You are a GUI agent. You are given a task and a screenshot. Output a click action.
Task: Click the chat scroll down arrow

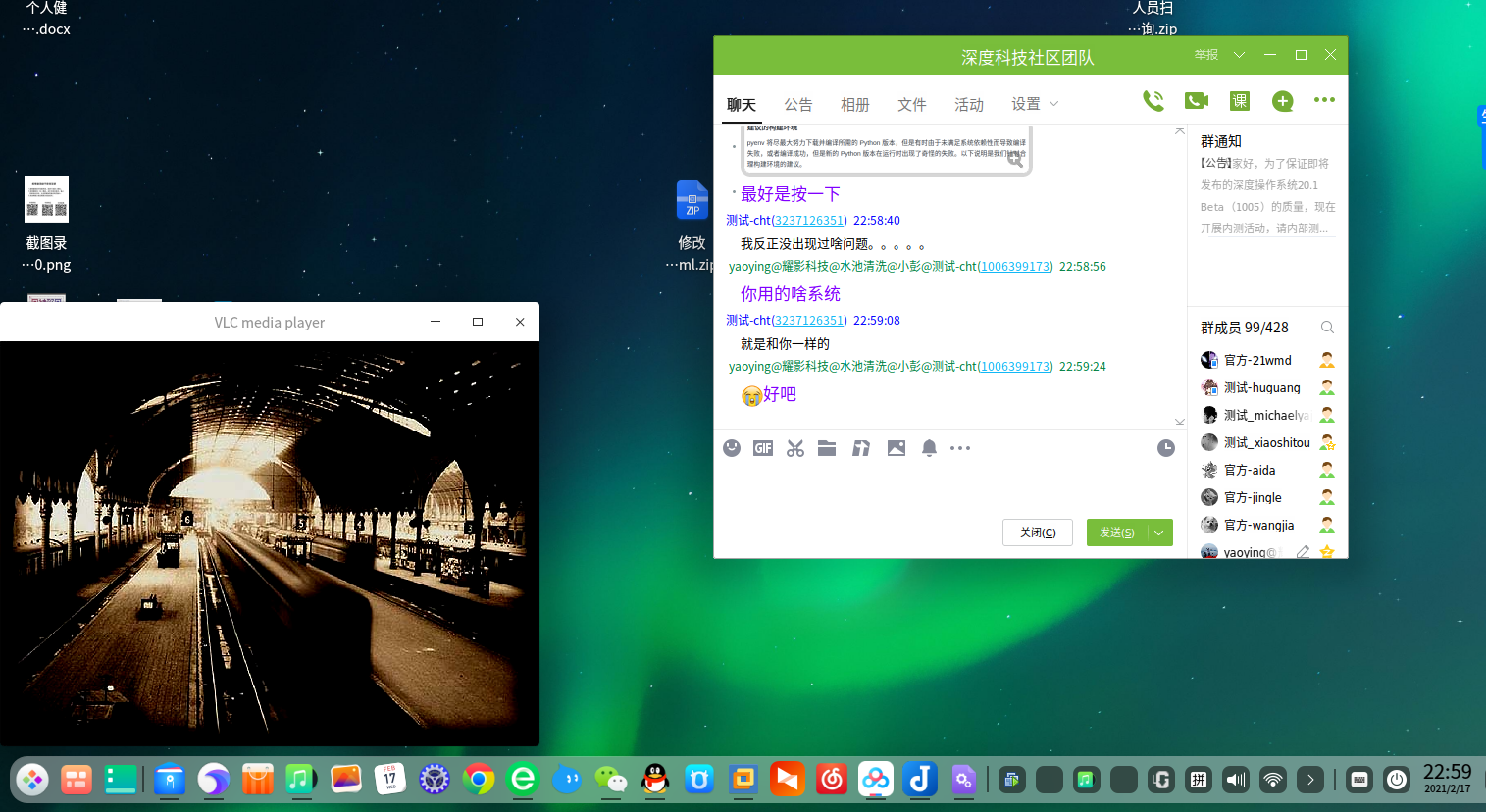[x=1180, y=422]
